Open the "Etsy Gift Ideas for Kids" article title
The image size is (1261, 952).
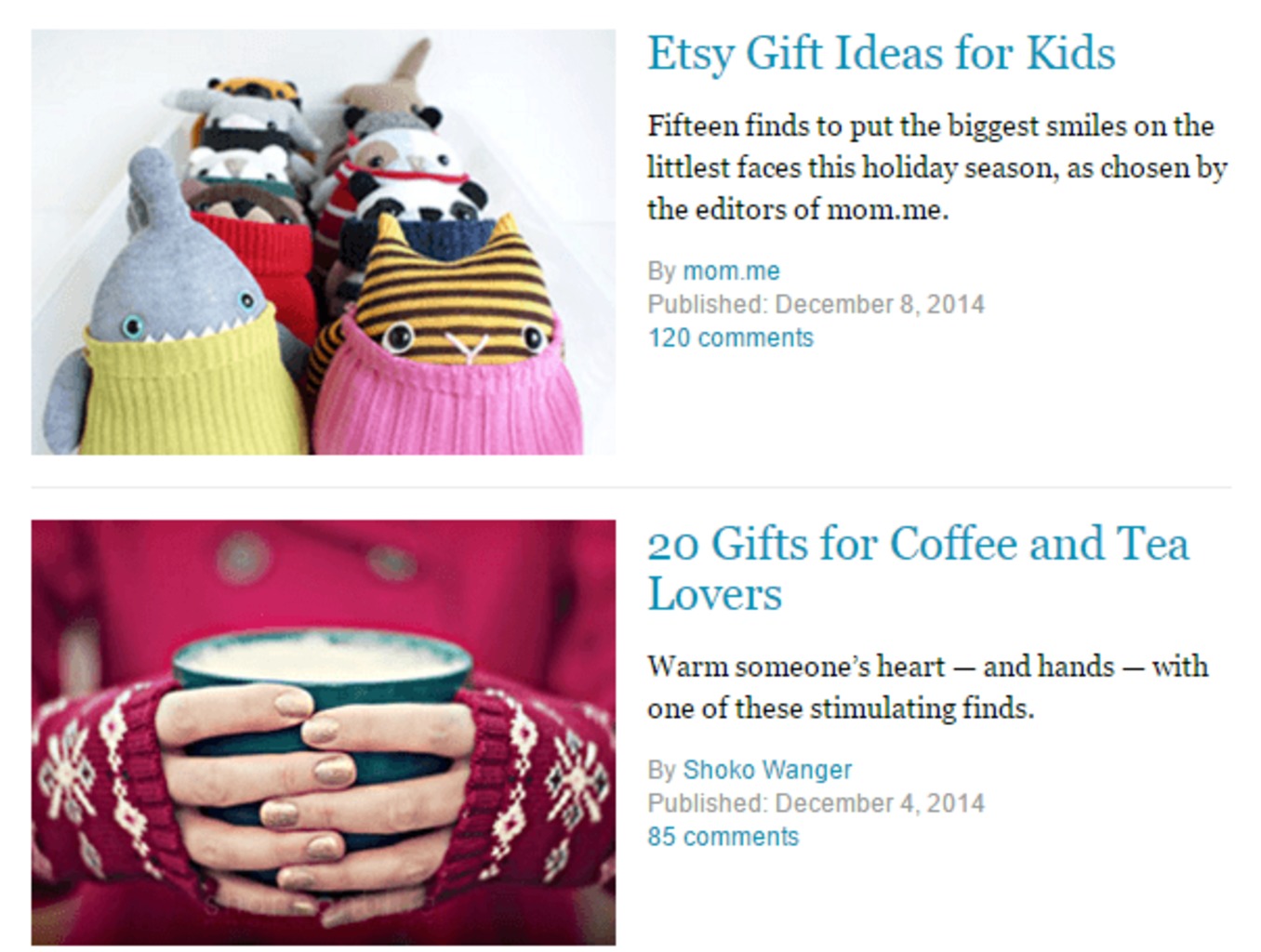(x=881, y=54)
